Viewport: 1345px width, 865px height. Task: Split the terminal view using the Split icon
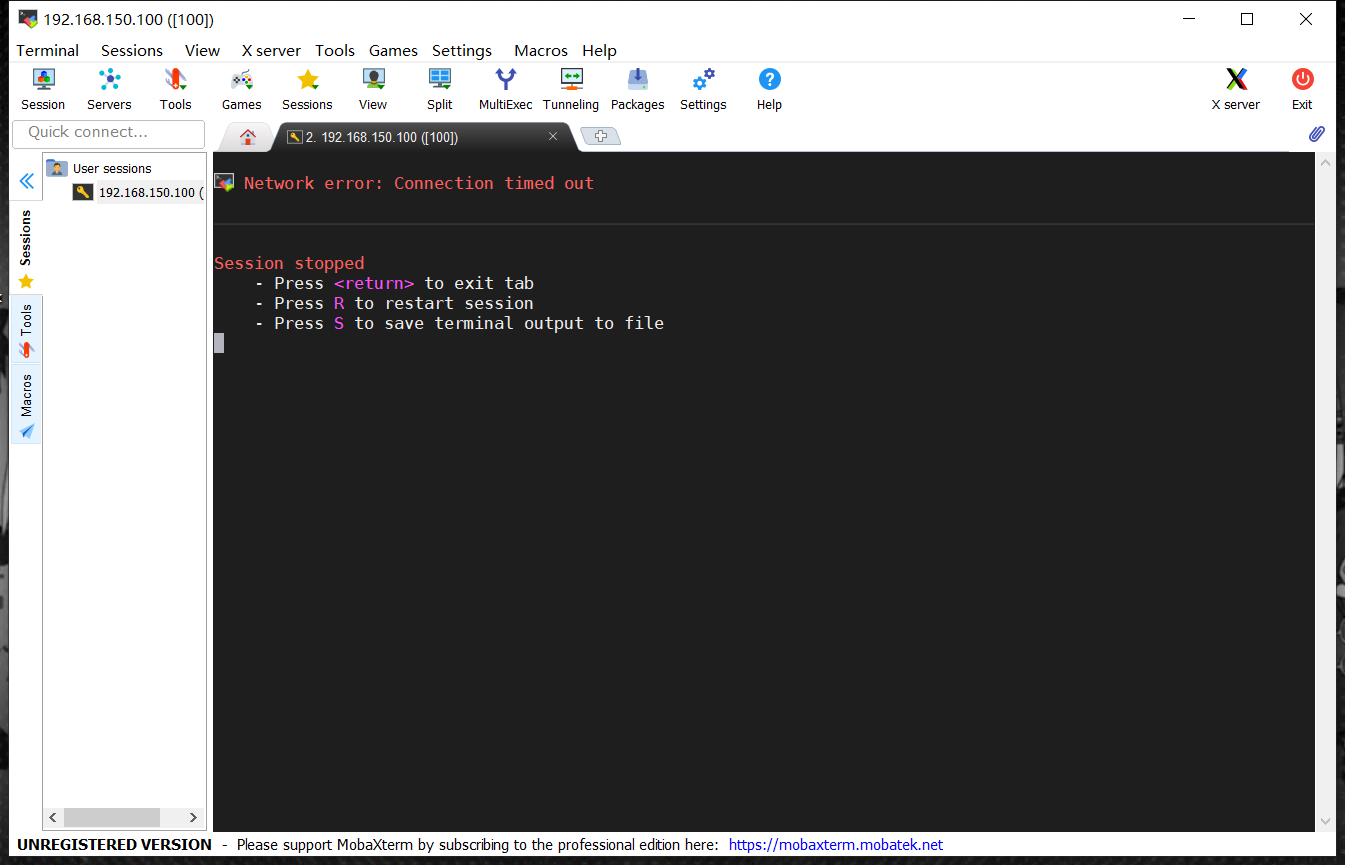coord(439,88)
